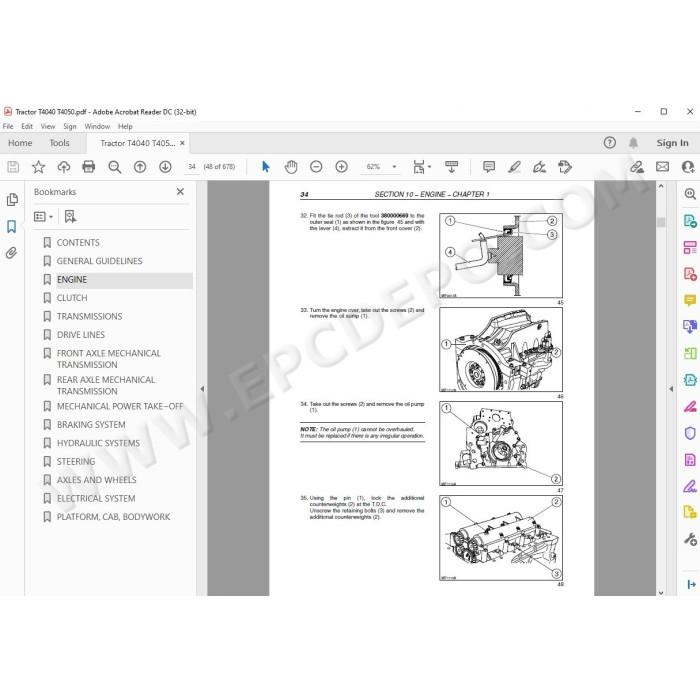This screenshot has height=700, width=700.
Task: Jump to AXLES AND WHEELS bookmark
Action: (x=96, y=480)
